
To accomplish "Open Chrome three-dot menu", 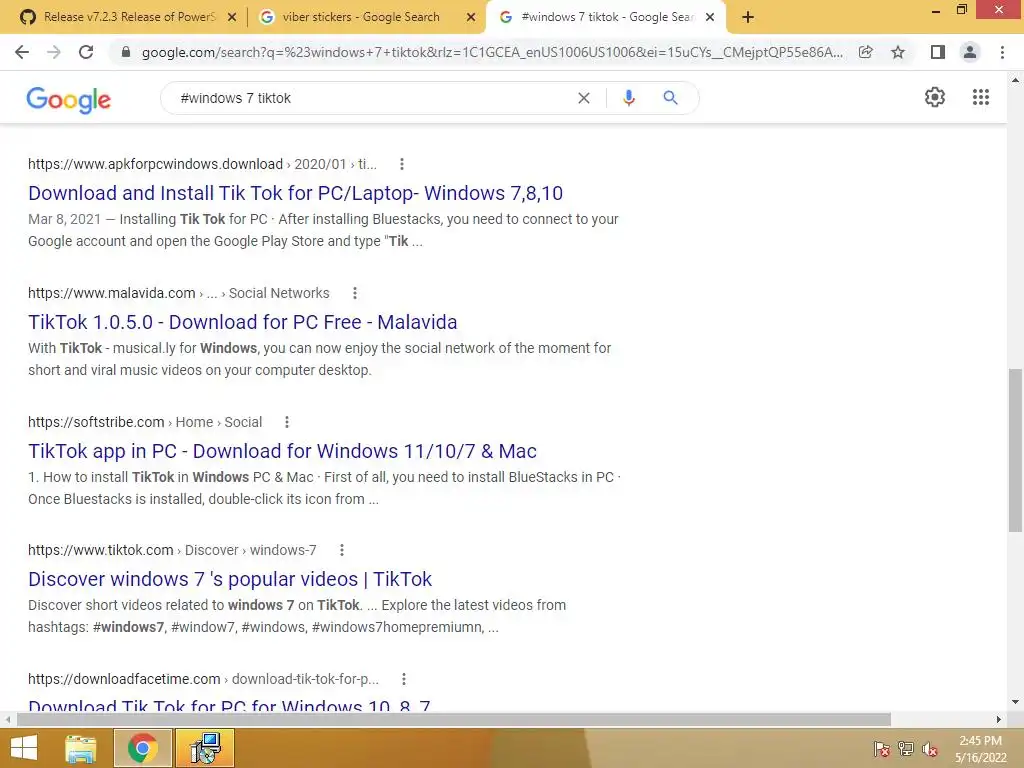I will click(x=1002, y=52).
